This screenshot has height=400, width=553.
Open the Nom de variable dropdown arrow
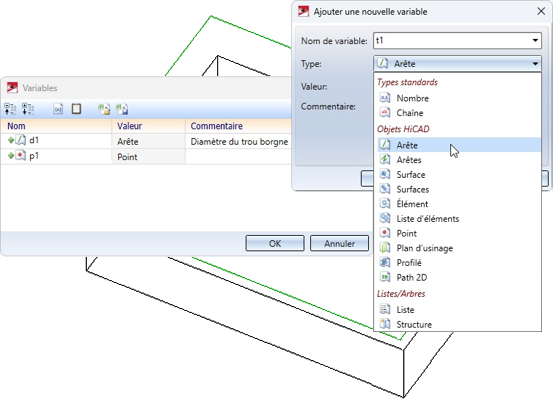tap(535, 41)
